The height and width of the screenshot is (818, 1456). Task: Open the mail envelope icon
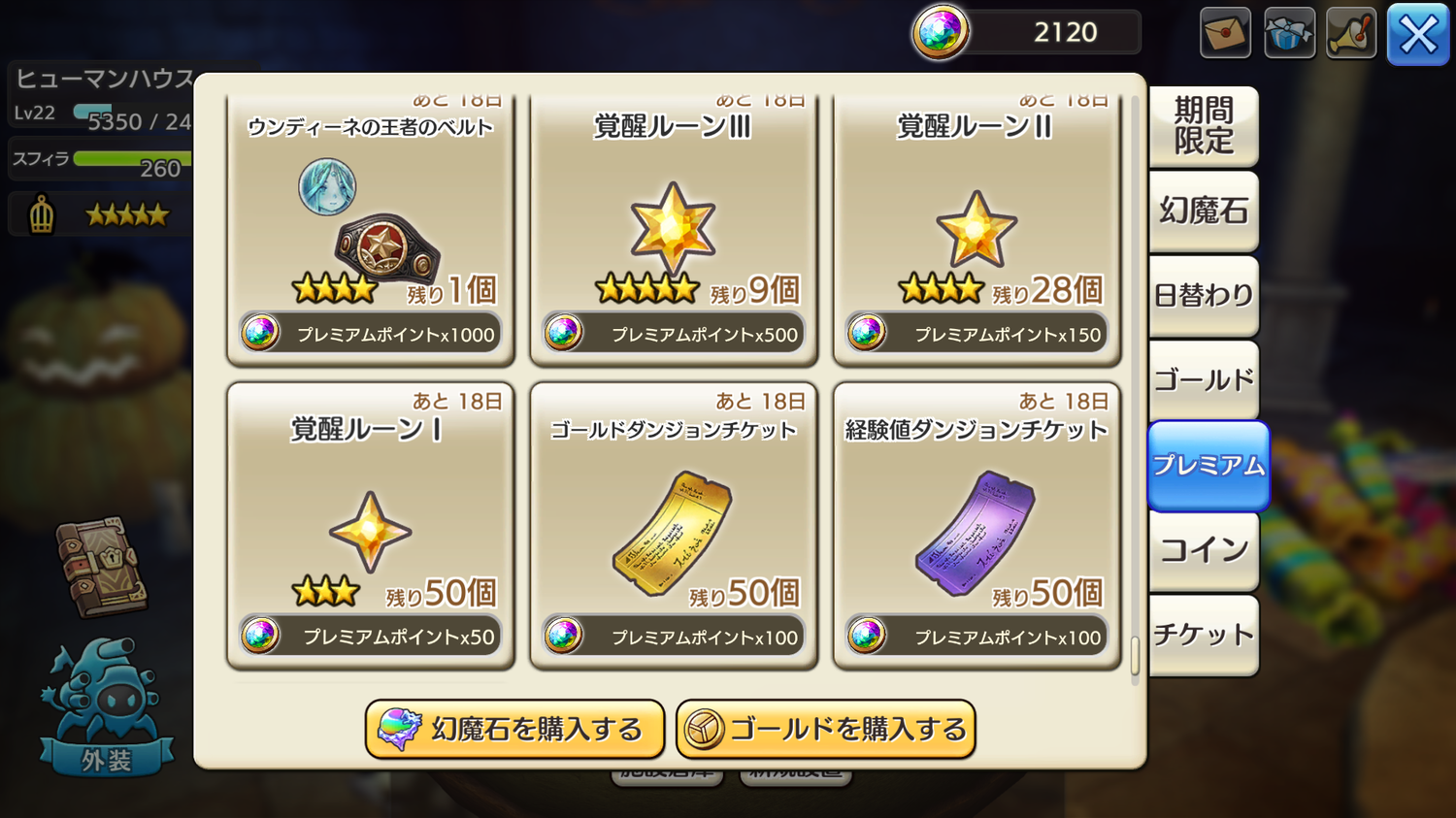(1225, 33)
